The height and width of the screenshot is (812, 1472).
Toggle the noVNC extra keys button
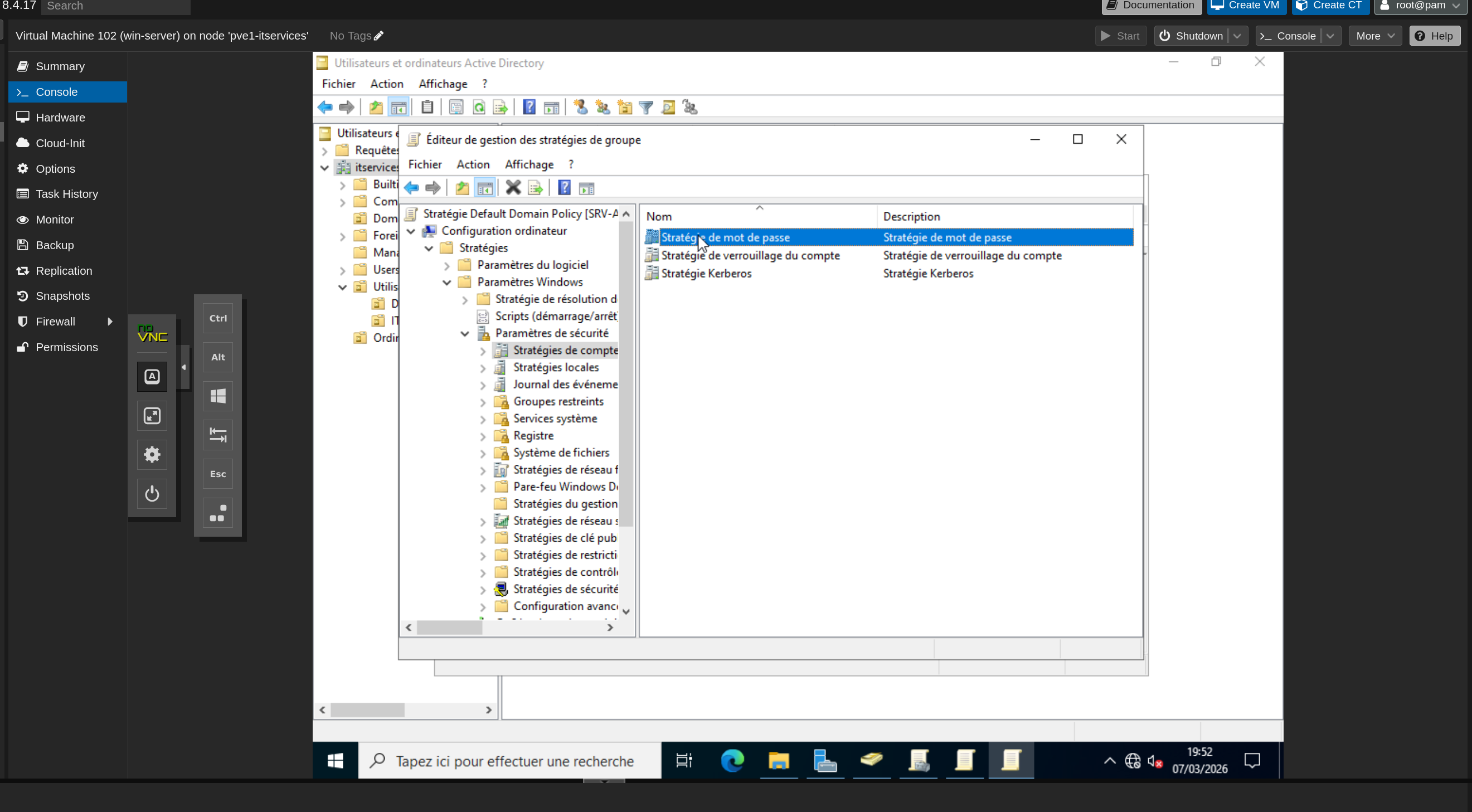tap(152, 377)
